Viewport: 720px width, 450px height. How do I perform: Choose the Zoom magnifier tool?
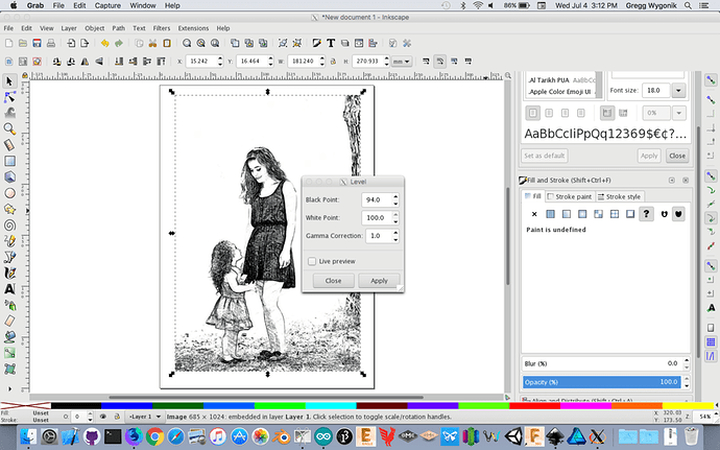click(x=9, y=129)
